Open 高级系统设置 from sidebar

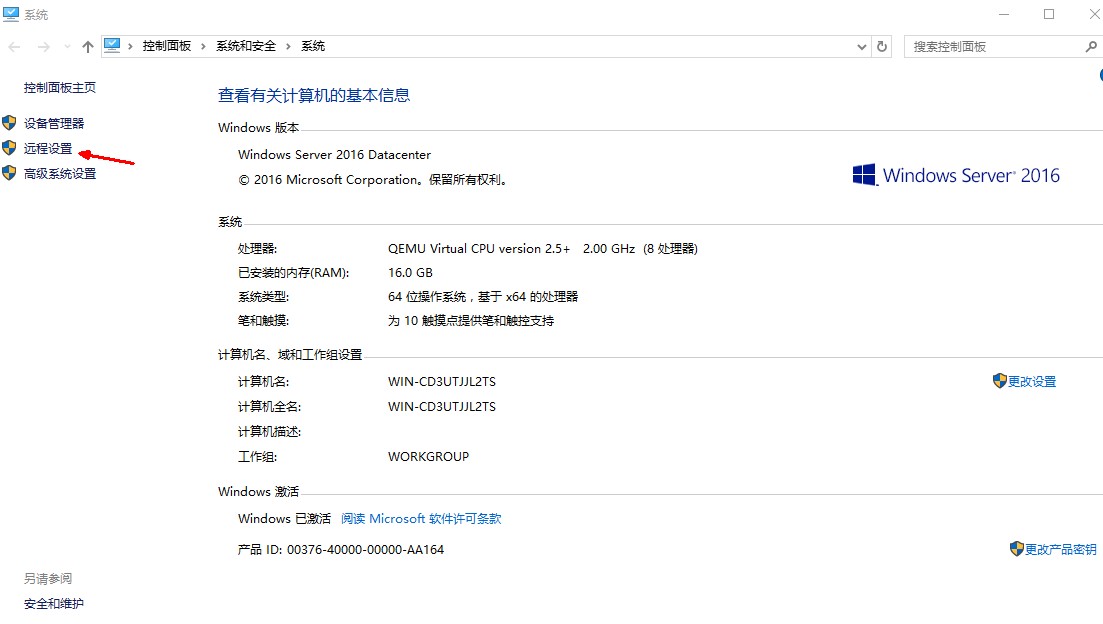point(60,173)
